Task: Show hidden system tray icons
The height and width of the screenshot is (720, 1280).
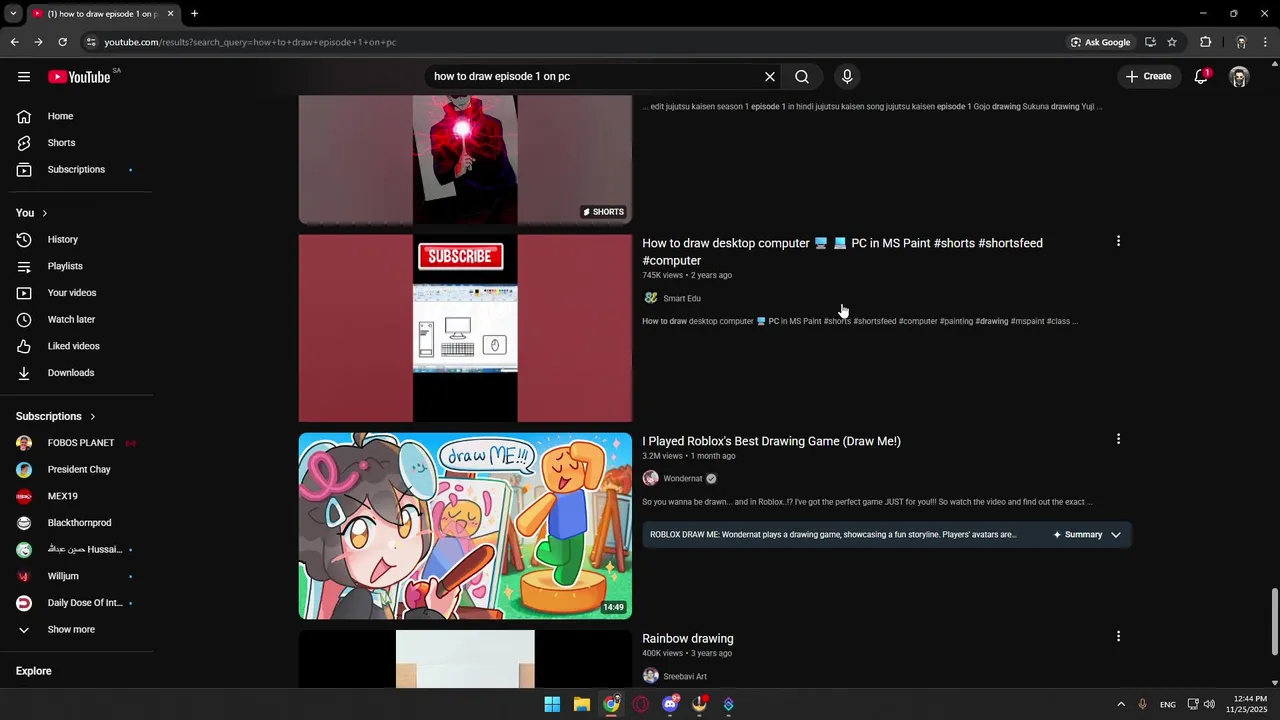Action: [x=1121, y=704]
